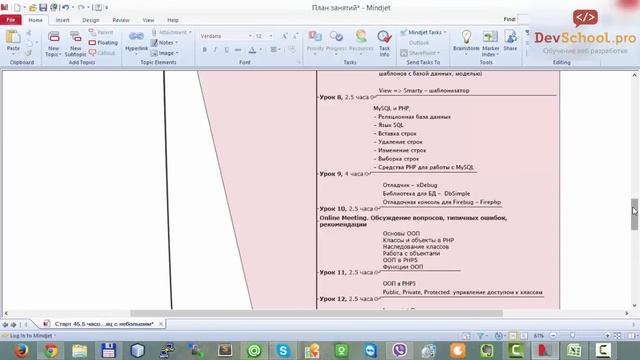Switch to the View ribbon tab
Screen dimensions: 640x360
point(148,20)
